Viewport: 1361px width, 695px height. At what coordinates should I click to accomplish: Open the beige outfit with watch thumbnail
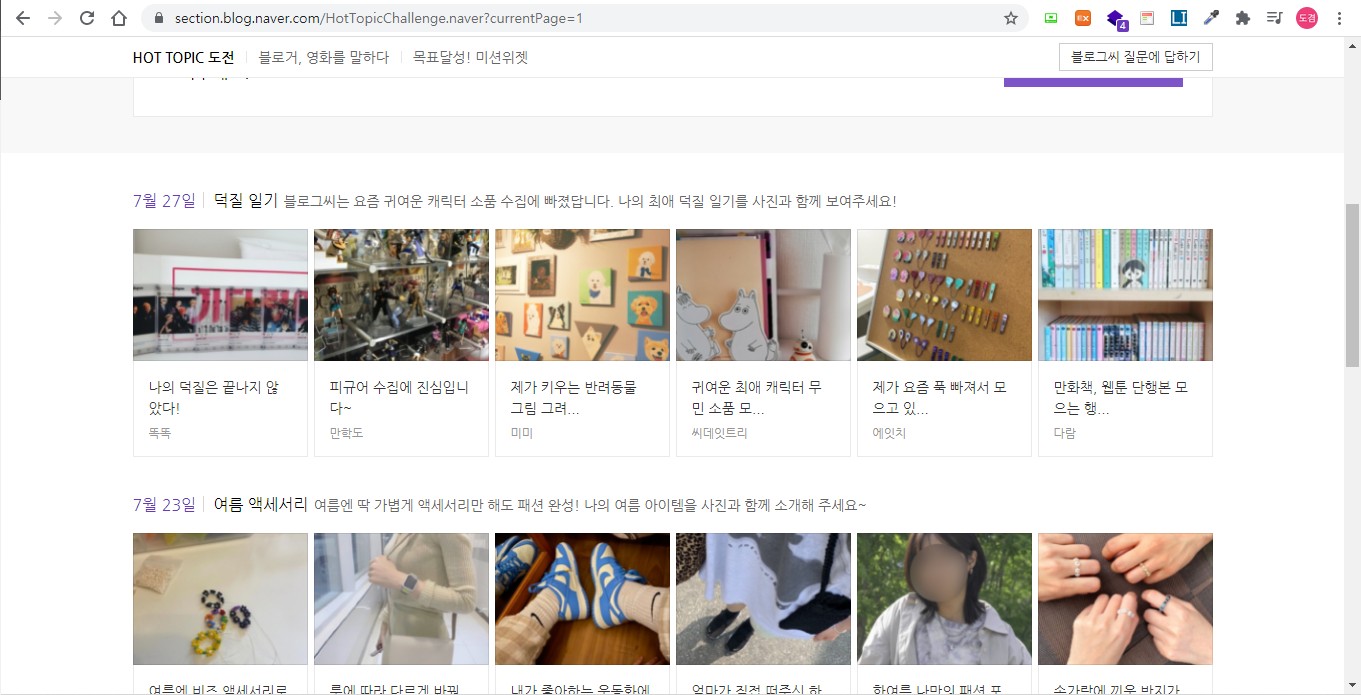401,599
